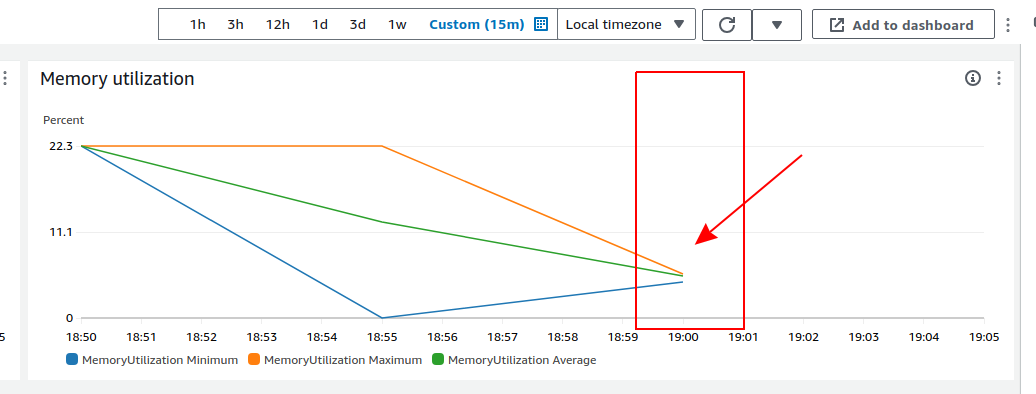Select the 1w time range

pos(397,24)
